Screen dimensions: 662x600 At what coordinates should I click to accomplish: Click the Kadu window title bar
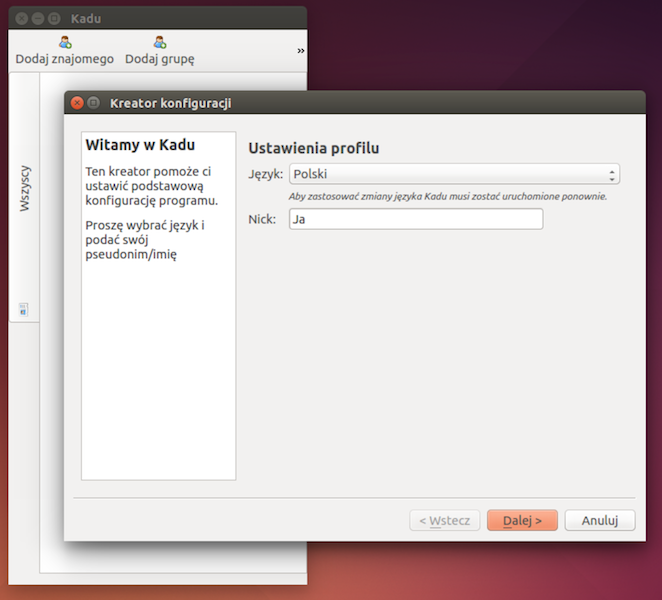pyautogui.click(x=157, y=19)
